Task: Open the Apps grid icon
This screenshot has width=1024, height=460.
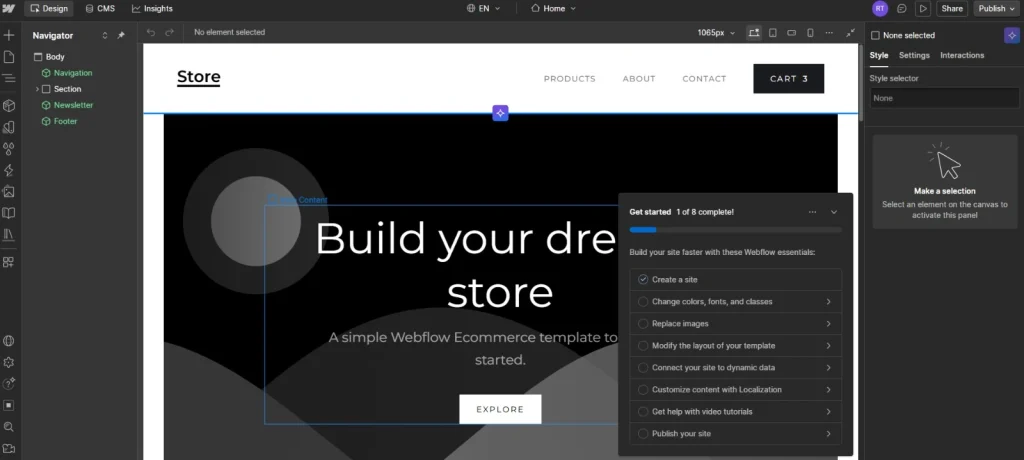Action: click(9, 262)
